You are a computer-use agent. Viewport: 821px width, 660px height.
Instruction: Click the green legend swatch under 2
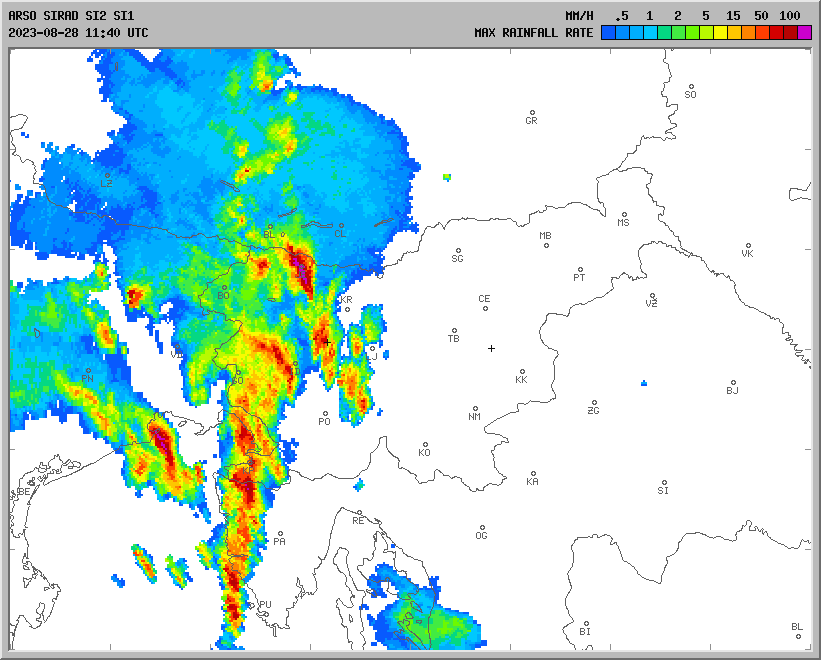click(678, 33)
